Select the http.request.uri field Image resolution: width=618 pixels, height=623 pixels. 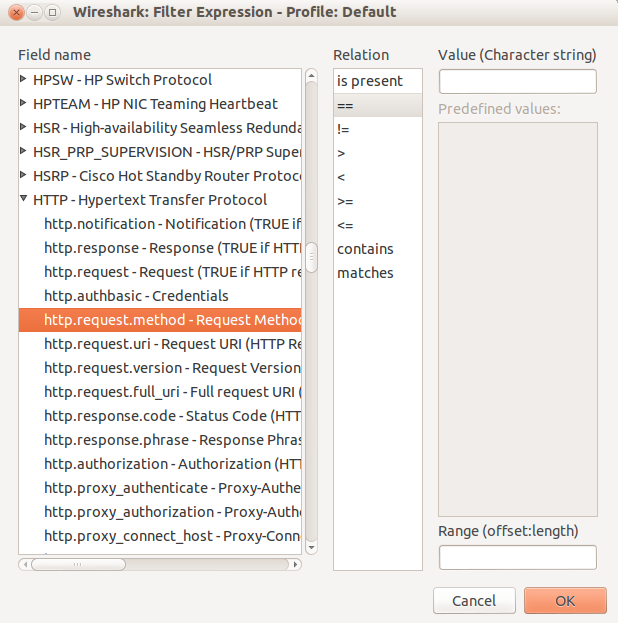click(160, 344)
